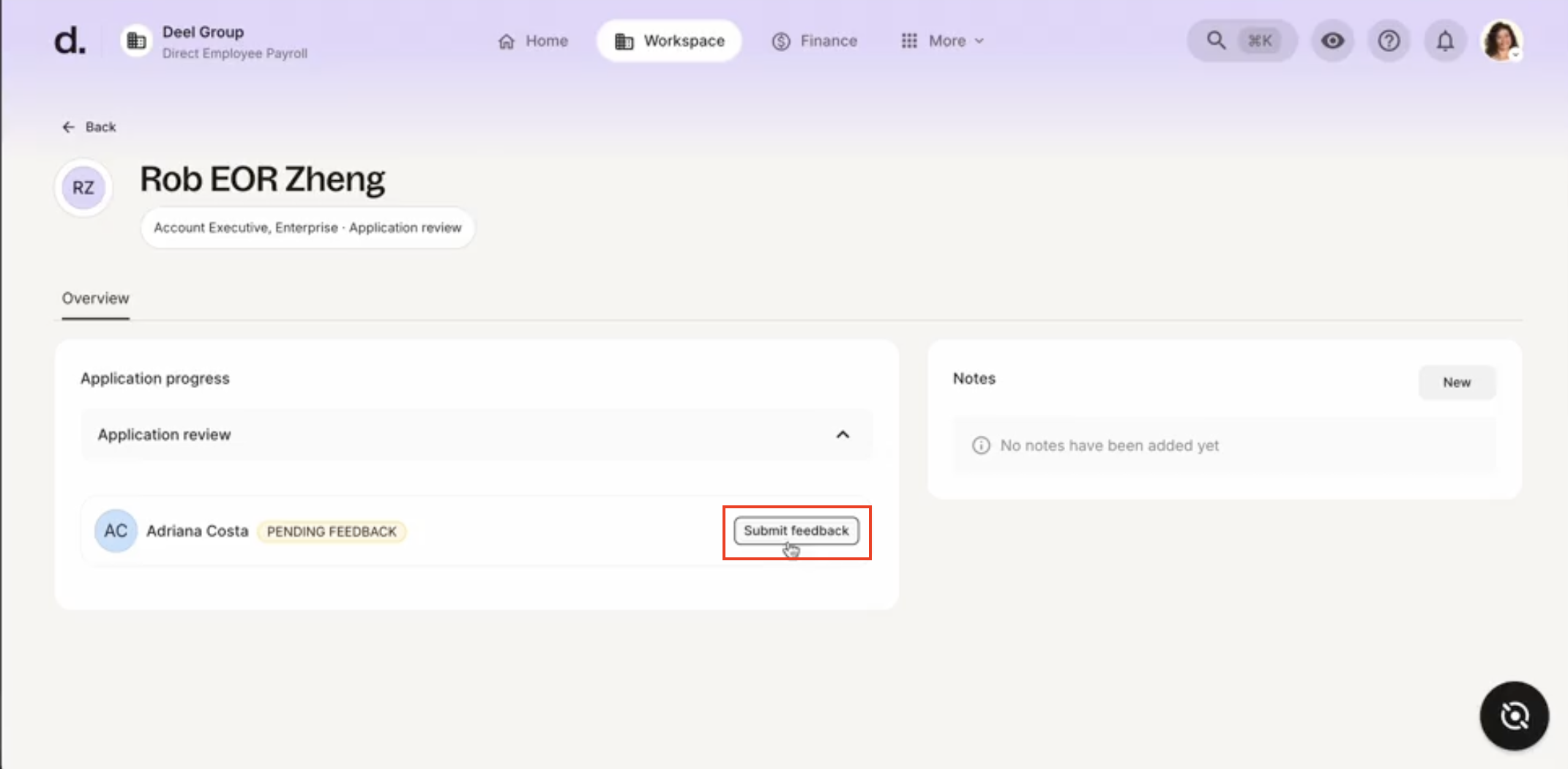The image size is (1568, 769).
Task: Click the PENDING FEEDBACK status badge
Action: [x=332, y=532]
